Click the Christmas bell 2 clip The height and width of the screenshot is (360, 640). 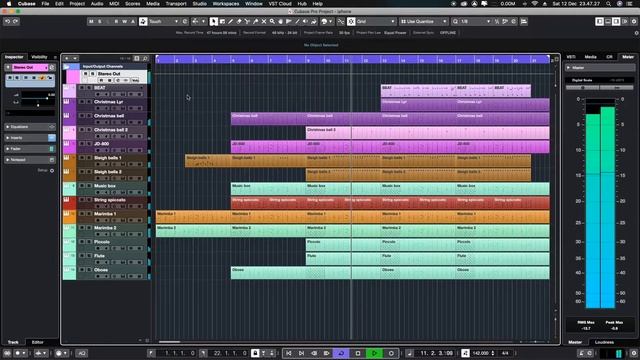[427, 133]
